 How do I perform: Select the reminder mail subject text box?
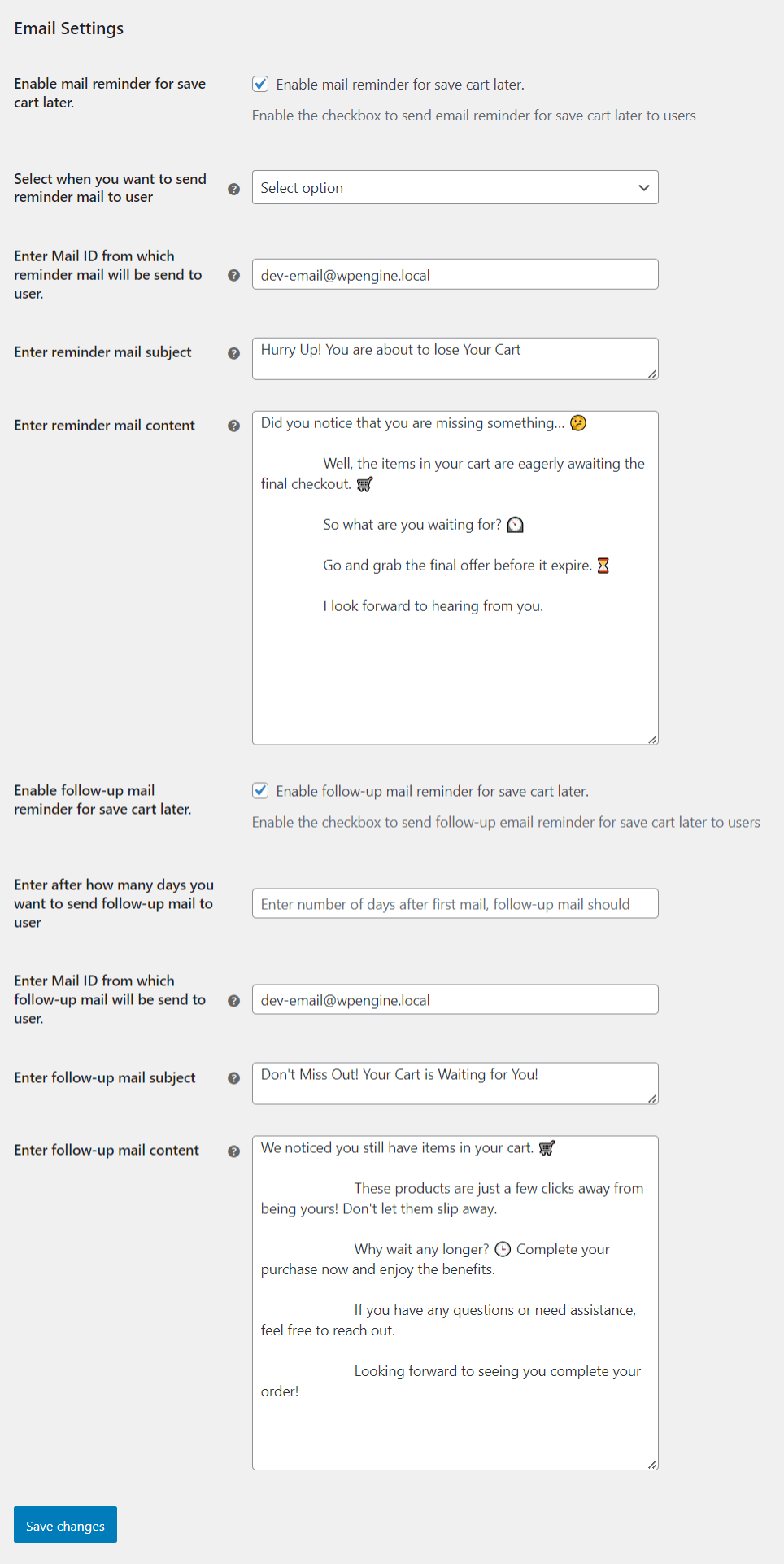(x=455, y=358)
